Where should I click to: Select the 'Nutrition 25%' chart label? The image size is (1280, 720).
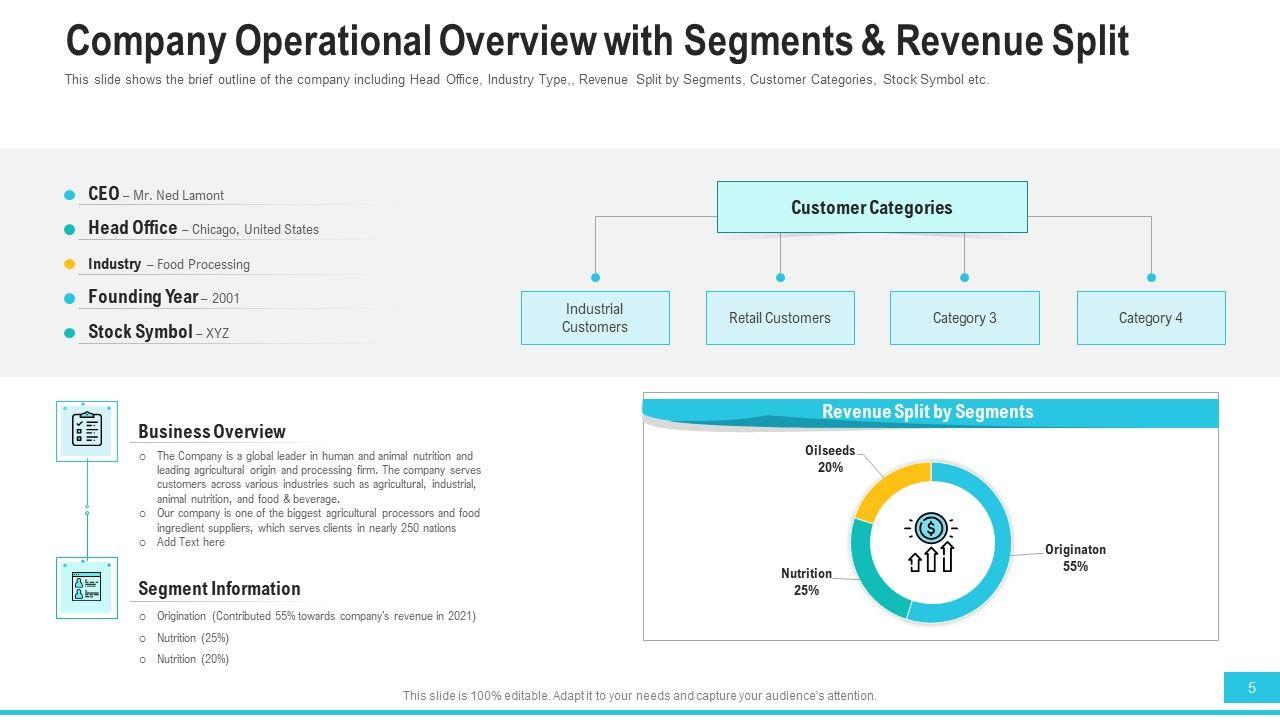click(806, 582)
